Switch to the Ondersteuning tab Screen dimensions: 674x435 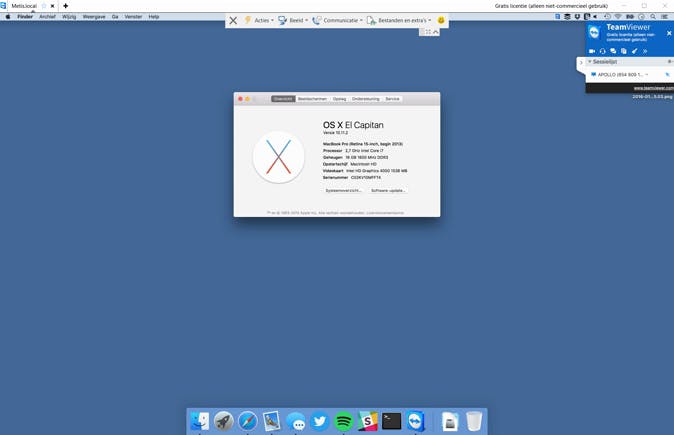366,99
